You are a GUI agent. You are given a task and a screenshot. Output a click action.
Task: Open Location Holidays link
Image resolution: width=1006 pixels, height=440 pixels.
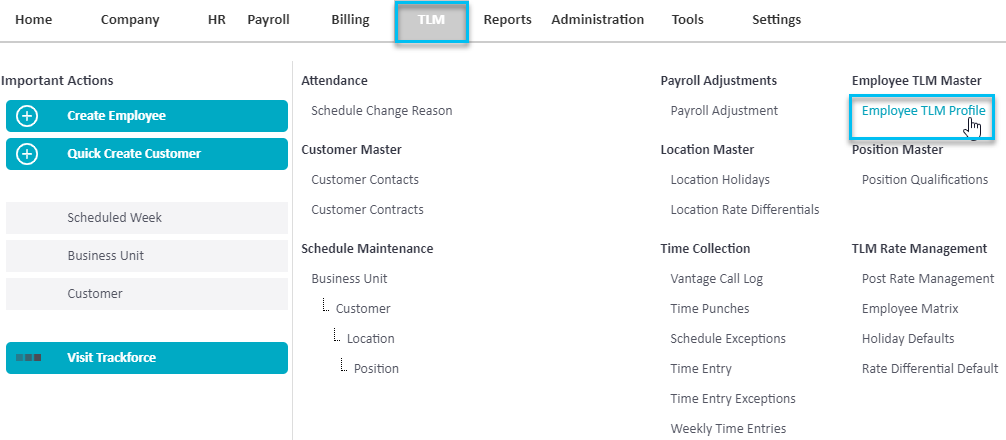click(720, 180)
